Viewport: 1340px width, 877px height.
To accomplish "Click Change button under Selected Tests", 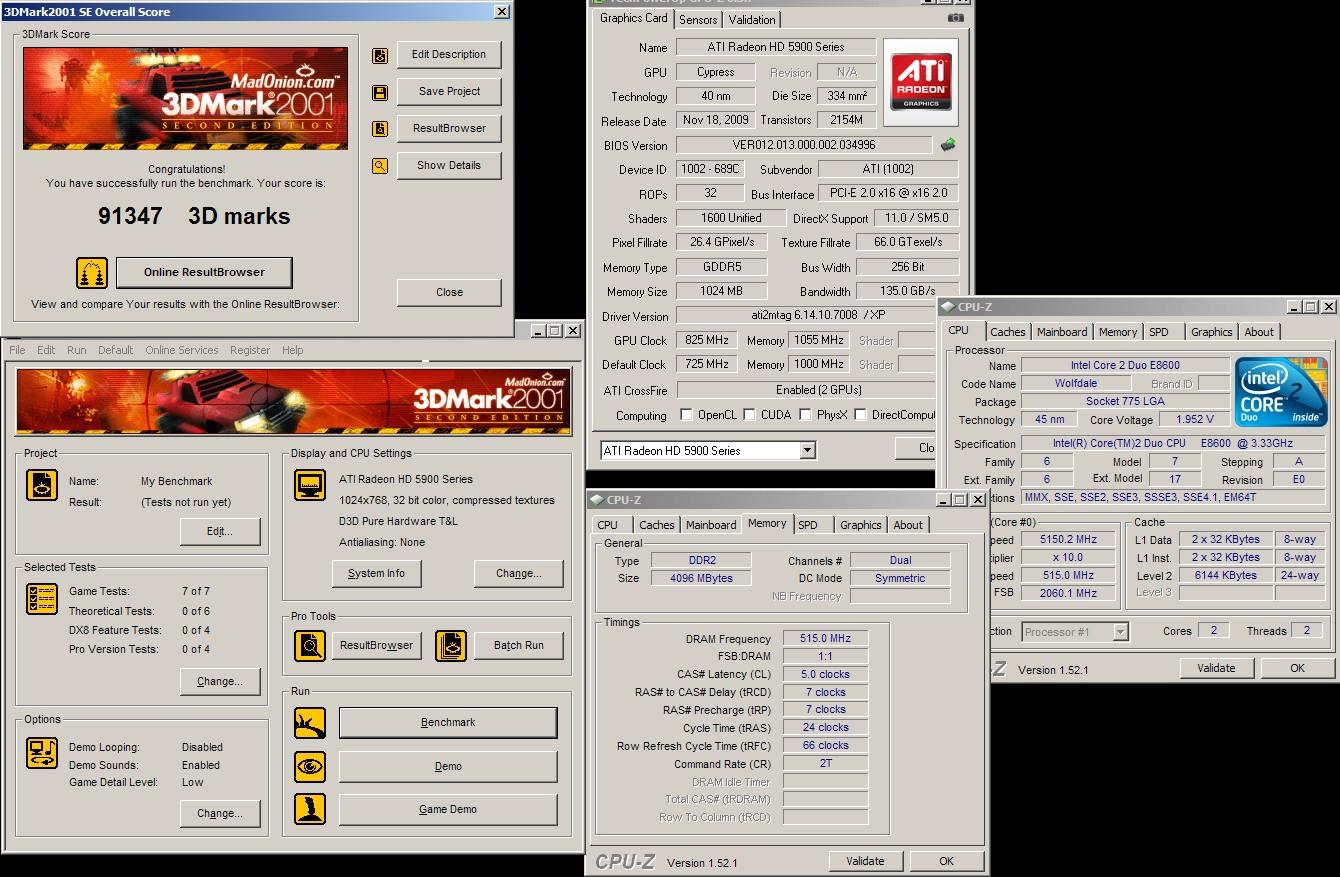I will [x=220, y=681].
